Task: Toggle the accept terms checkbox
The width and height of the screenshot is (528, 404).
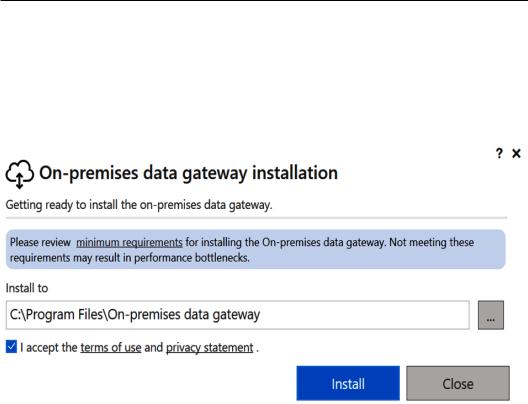Action: (x=11, y=347)
